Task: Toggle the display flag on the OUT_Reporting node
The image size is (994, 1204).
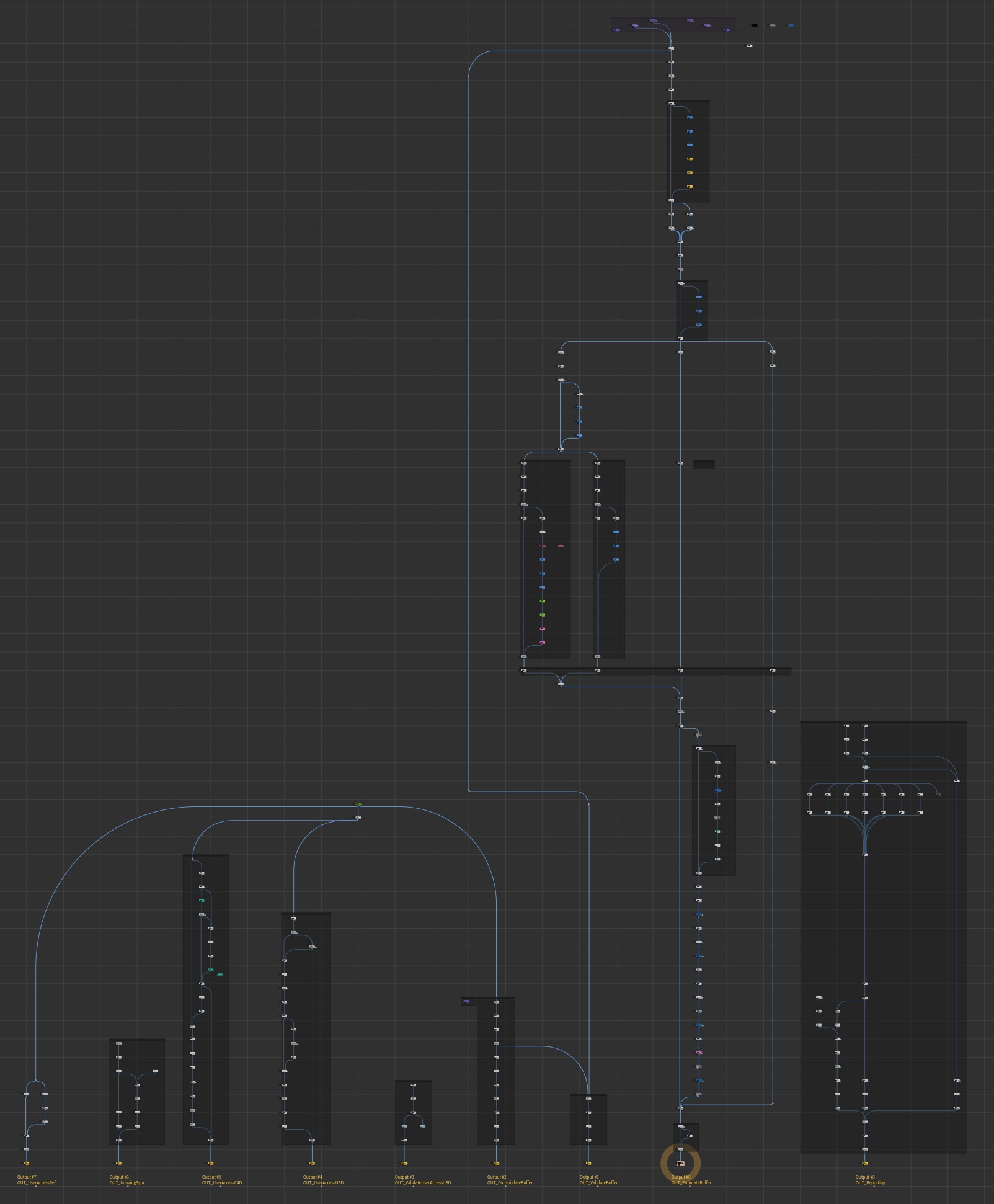Action: 868,1163
